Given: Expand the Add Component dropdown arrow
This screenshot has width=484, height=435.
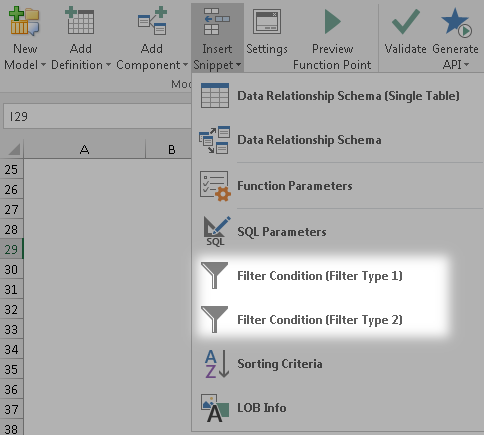Looking at the screenshot, I should click(186, 65).
